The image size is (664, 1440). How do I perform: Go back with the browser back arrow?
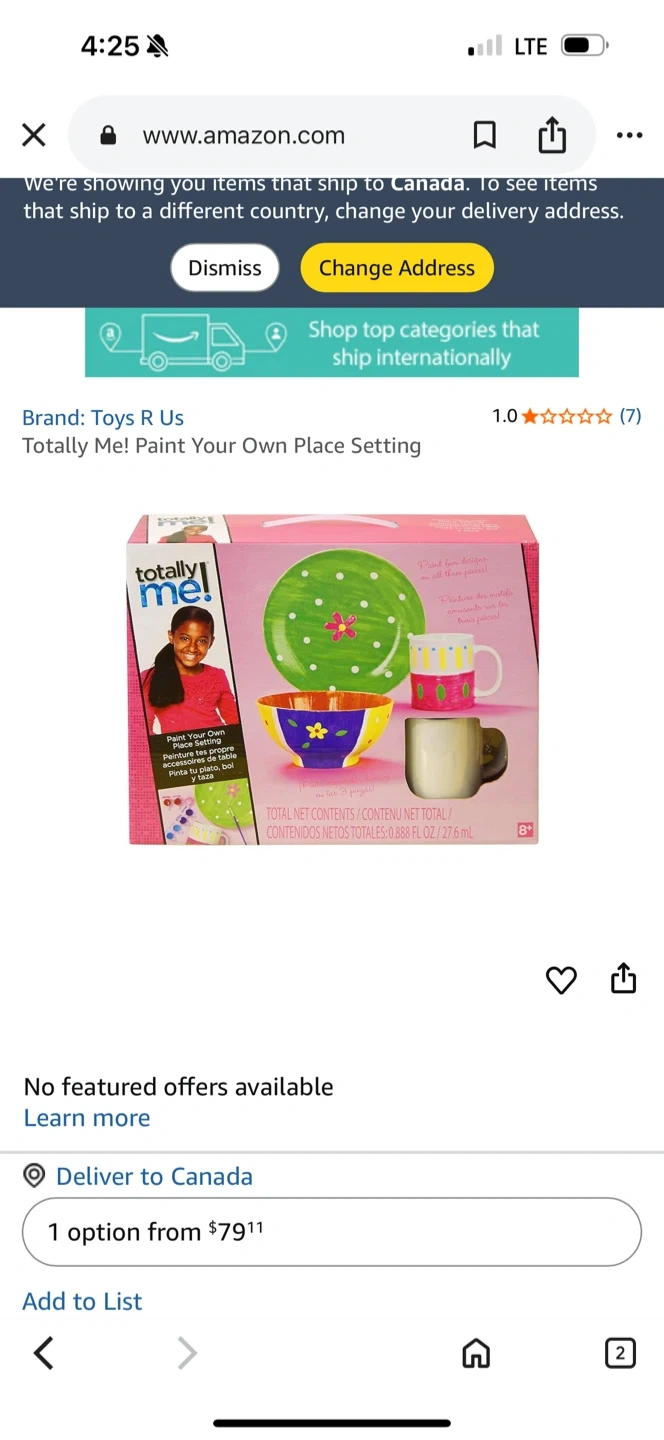(43, 1353)
